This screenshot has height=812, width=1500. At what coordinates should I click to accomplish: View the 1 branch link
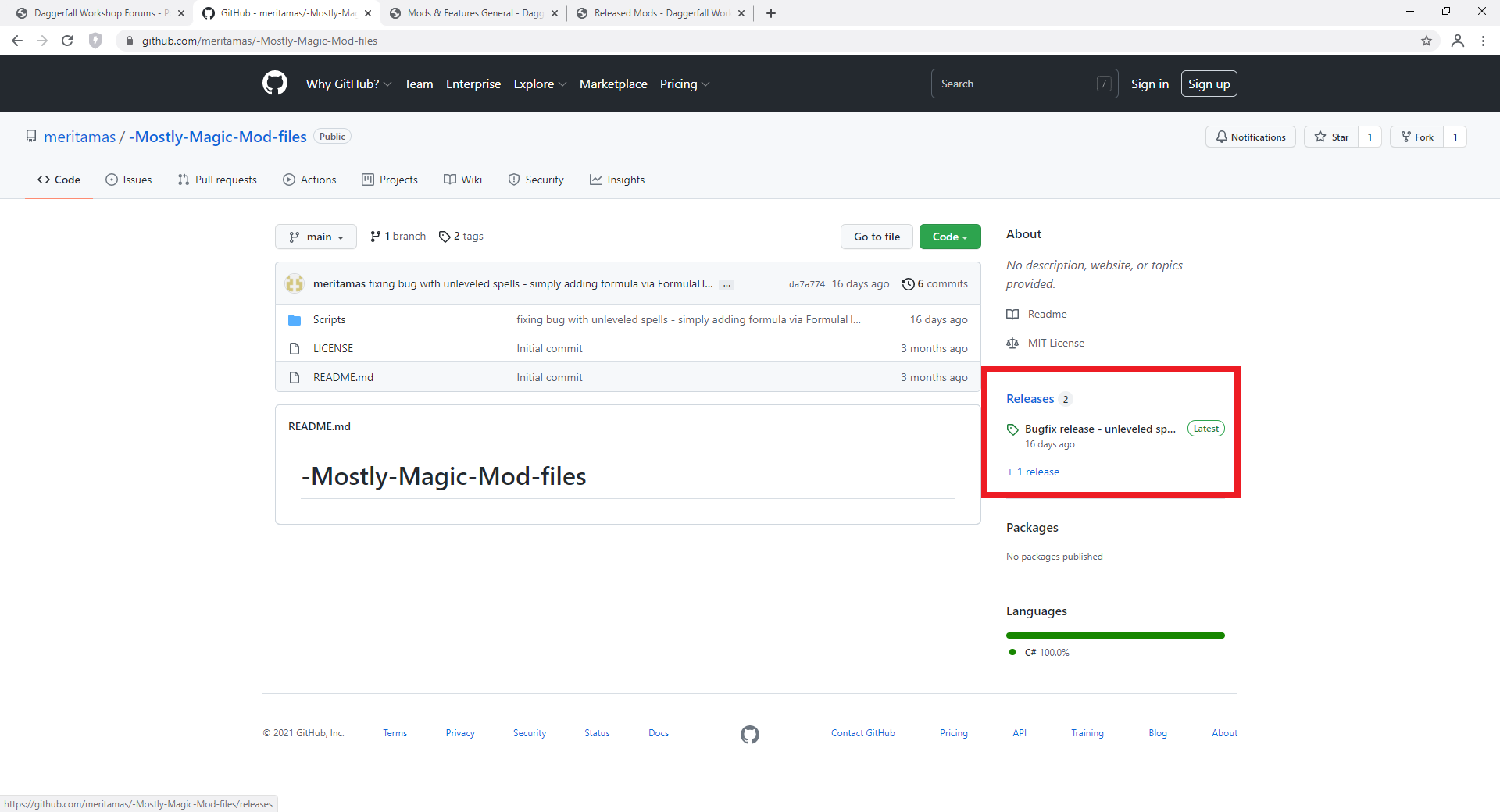coord(398,237)
